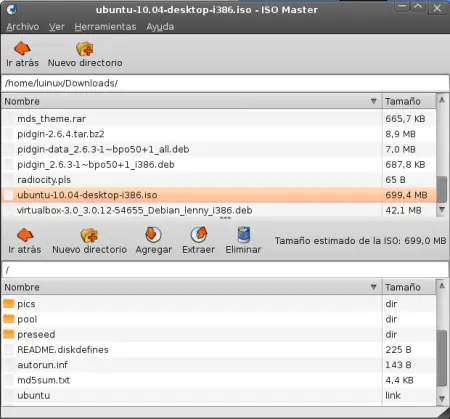Minimize the ISO Master window

coord(402,8)
